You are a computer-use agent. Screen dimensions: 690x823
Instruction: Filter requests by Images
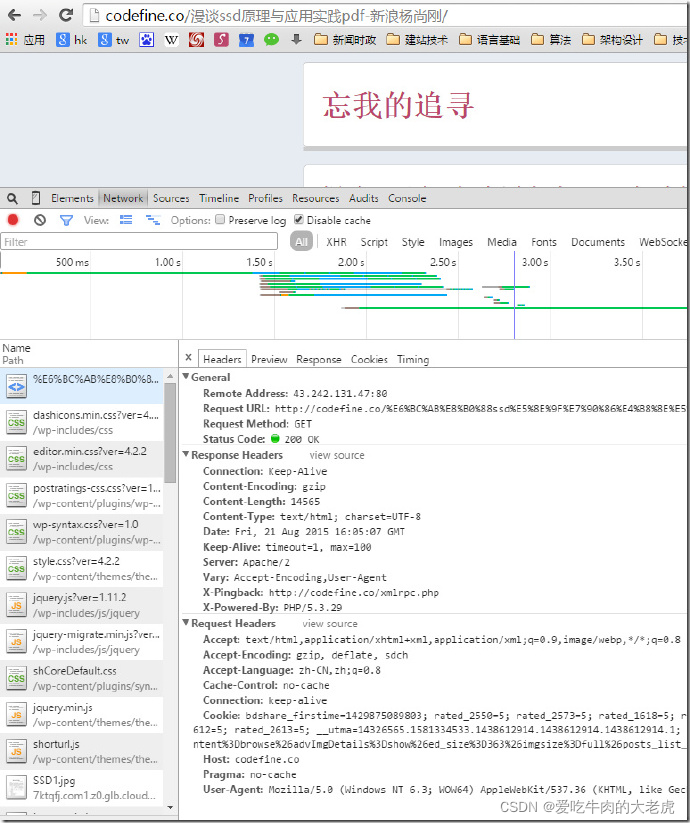pos(455,242)
